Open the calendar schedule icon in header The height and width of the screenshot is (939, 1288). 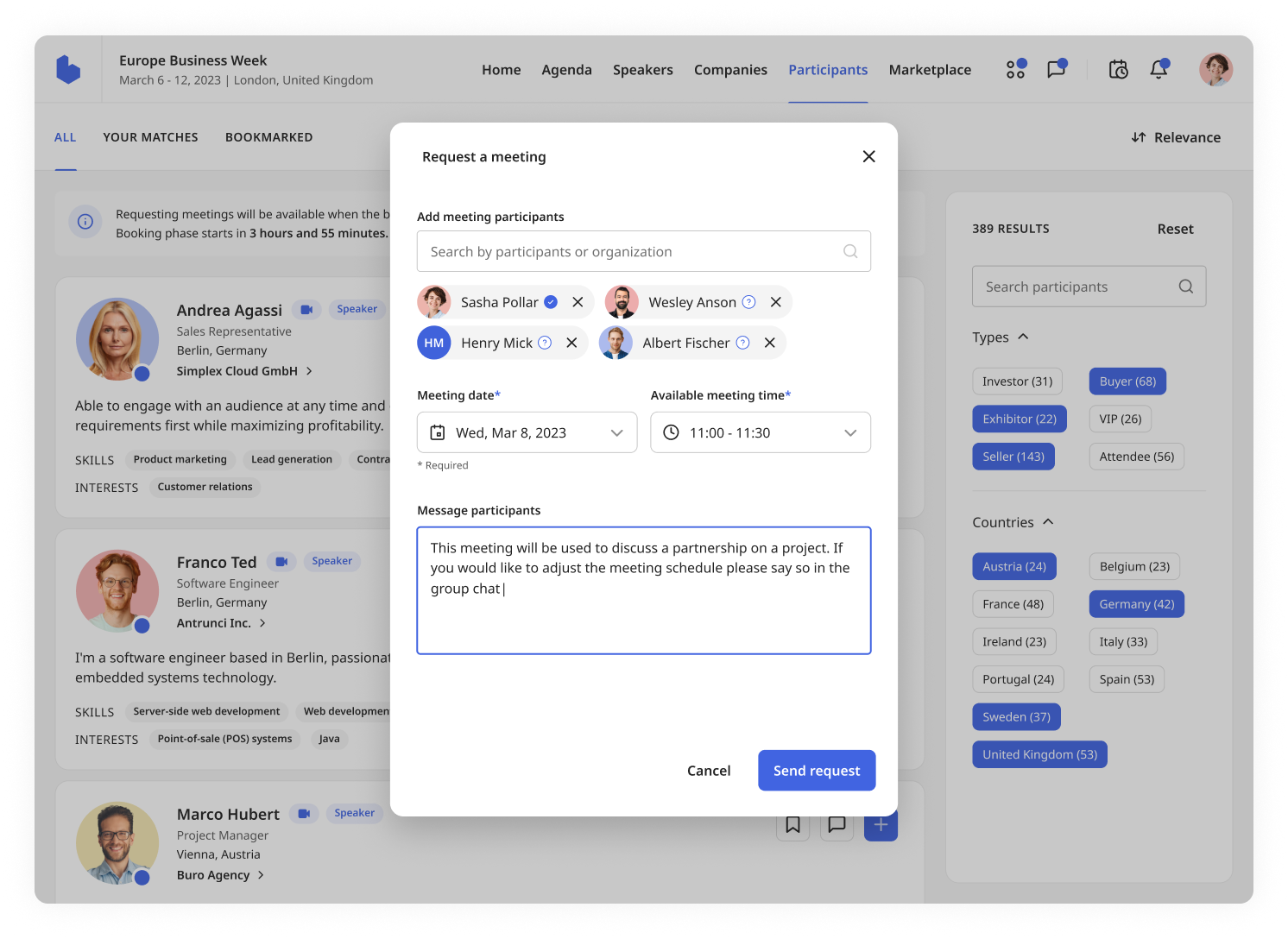1118,70
